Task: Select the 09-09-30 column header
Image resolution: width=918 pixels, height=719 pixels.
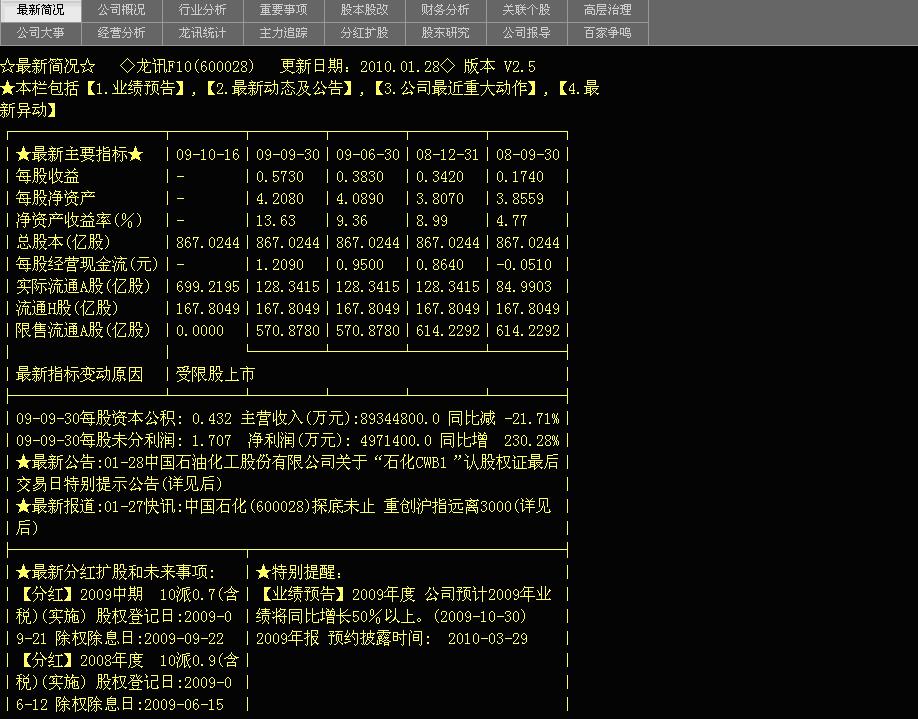Action: click(287, 155)
